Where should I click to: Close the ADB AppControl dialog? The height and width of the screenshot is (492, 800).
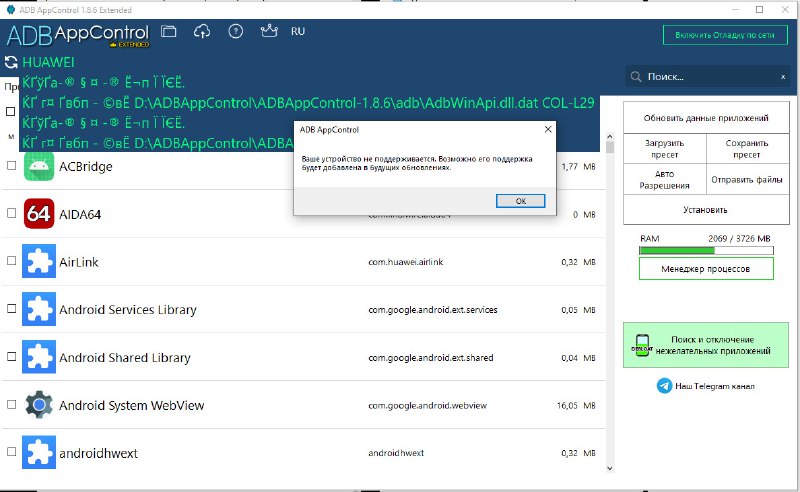(x=548, y=129)
